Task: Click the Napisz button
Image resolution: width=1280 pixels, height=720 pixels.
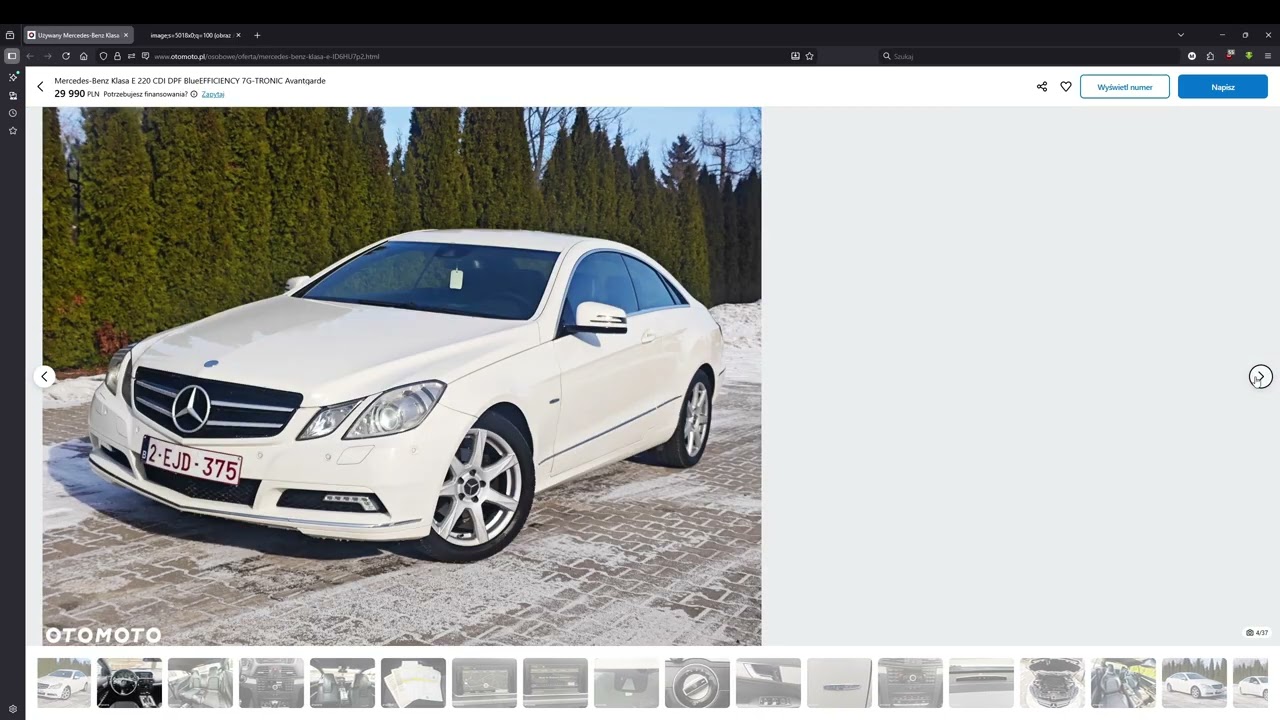Action: coord(1223,87)
